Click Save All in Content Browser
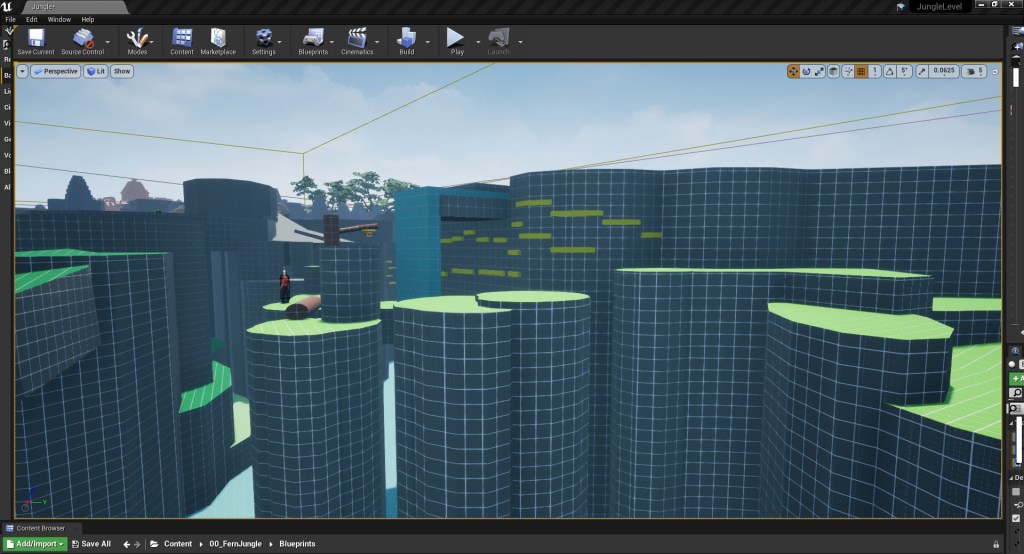 click(91, 544)
